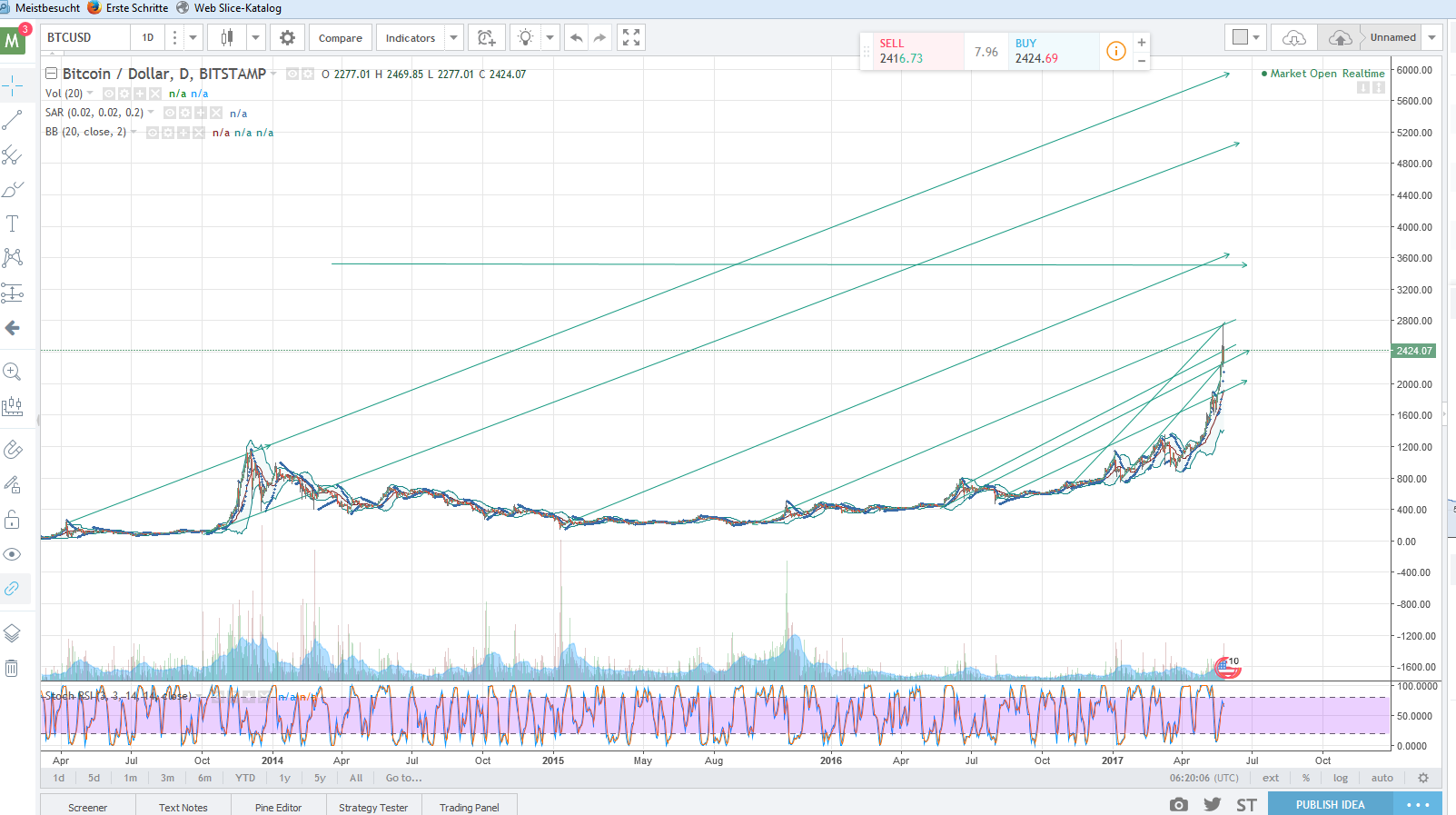The image size is (1456, 815).
Task: Select the measure tool in left sidebar
Action: tap(13, 406)
